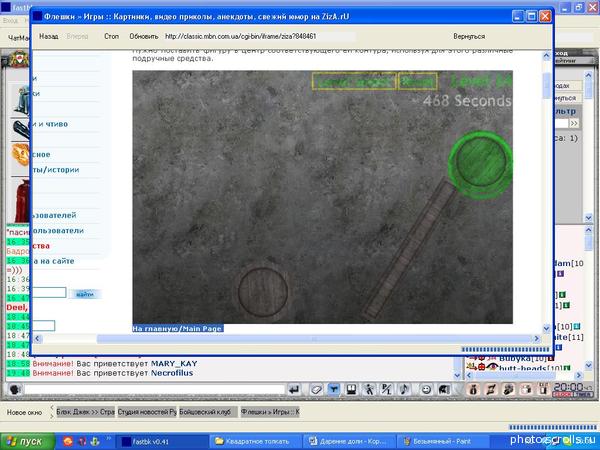The height and width of the screenshot is (450, 600).
Task: Click the P/L icon in chat toolbar
Action: pos(386,390)
